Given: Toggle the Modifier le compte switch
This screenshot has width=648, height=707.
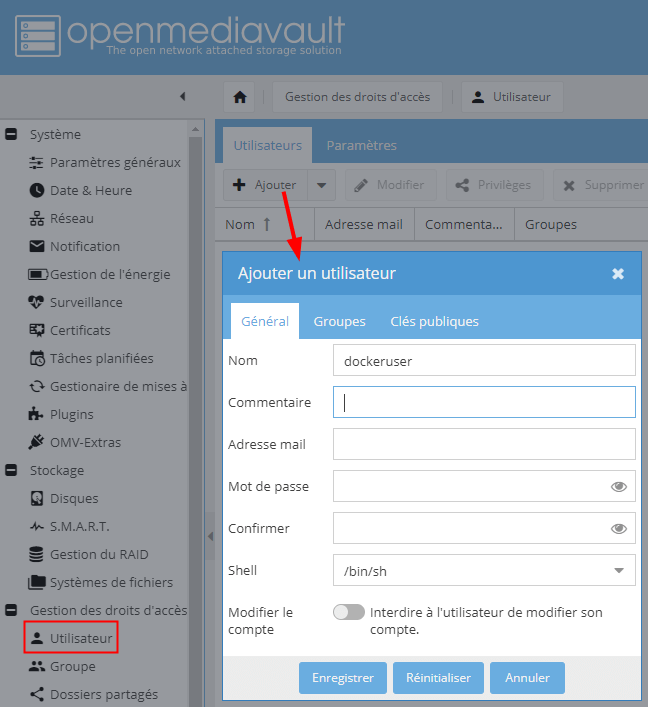Looking at the screenshot, I should (349, 612).
